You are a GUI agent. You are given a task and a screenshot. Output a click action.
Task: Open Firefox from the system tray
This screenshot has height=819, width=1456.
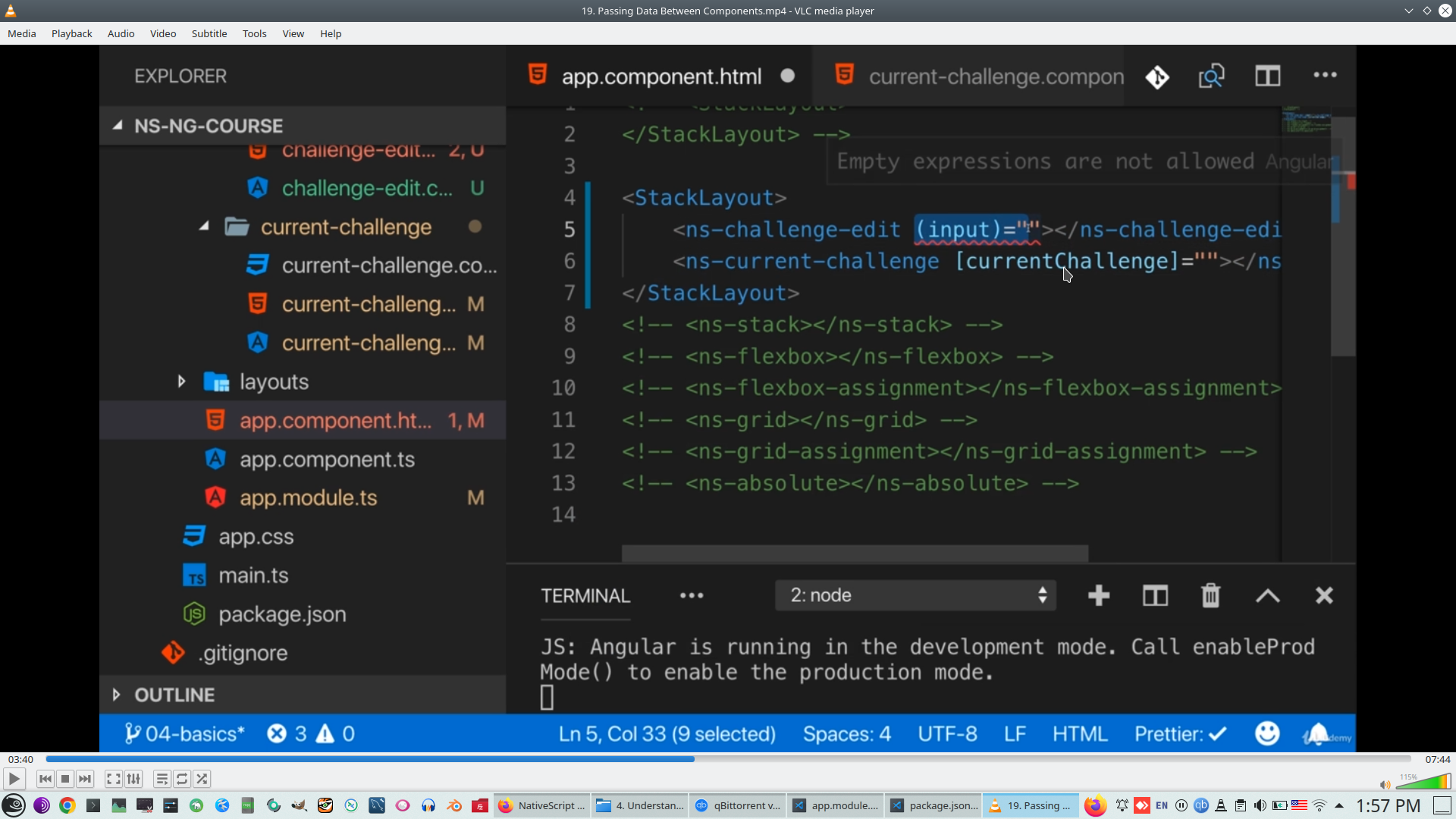pyautogui.click(x=1094, y=805)
